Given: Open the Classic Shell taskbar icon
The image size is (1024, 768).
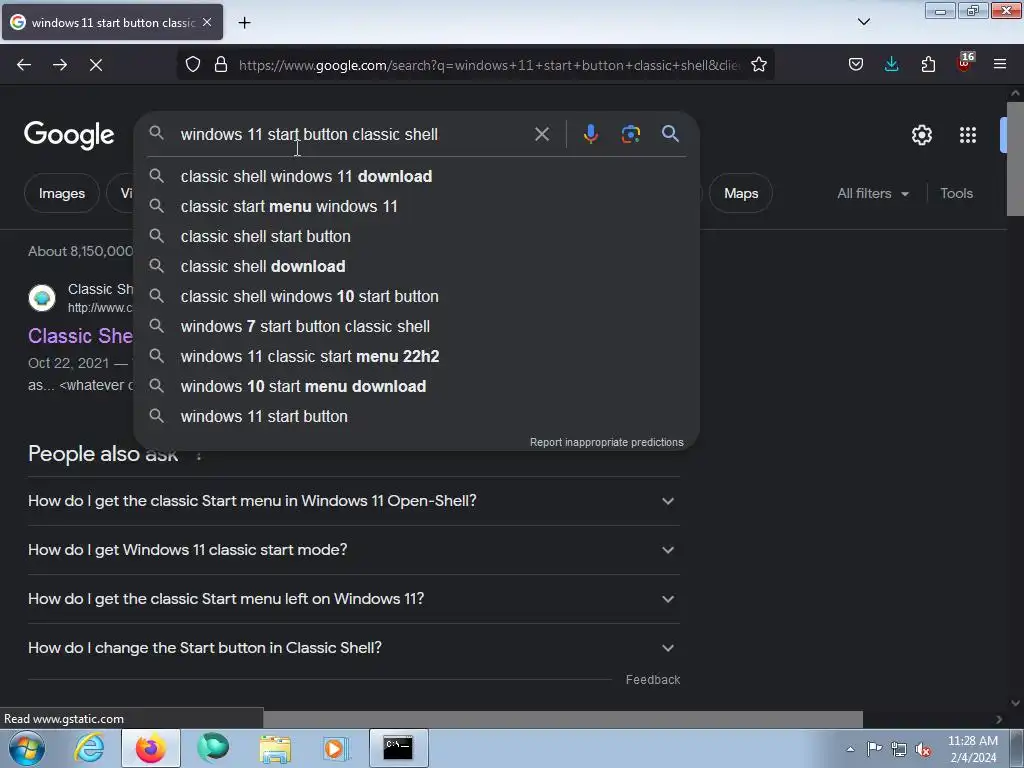Looking at the screenshot, I should [x=213, y=748].
